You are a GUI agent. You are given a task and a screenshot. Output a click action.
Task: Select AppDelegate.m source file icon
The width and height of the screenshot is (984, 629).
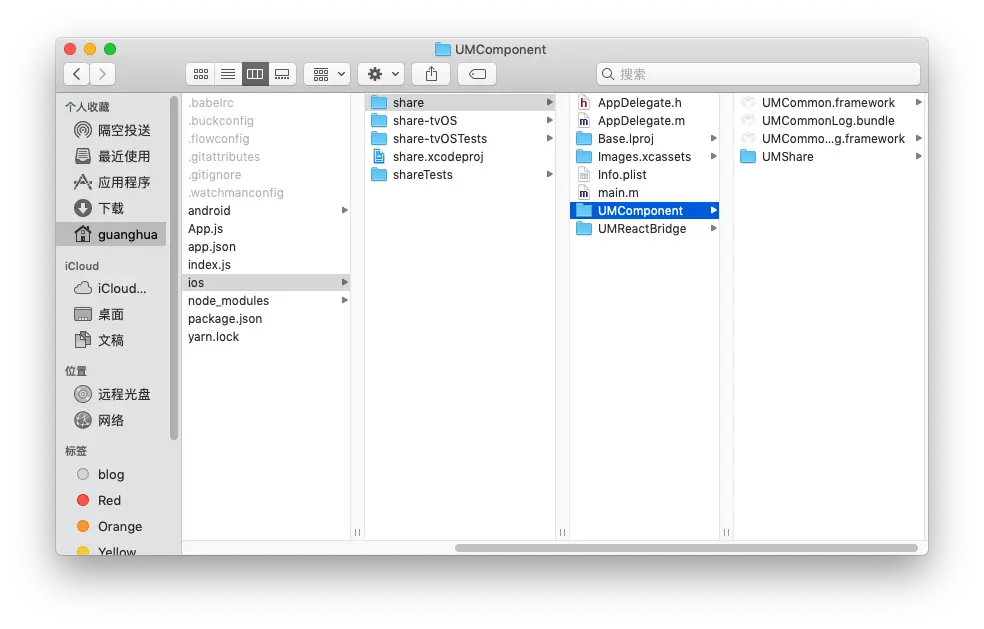[584, 121]
